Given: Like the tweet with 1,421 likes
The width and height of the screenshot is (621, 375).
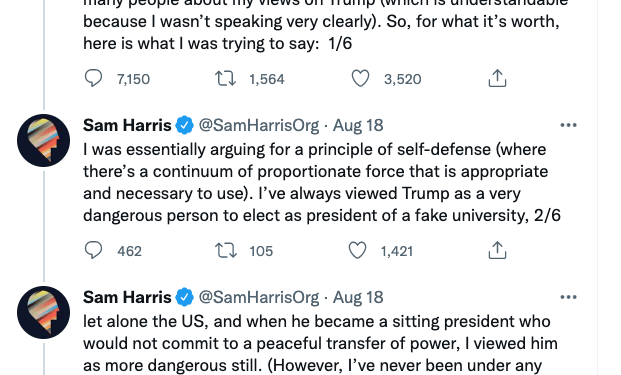Looking at the screenshot, I should [x=357, y=250].
